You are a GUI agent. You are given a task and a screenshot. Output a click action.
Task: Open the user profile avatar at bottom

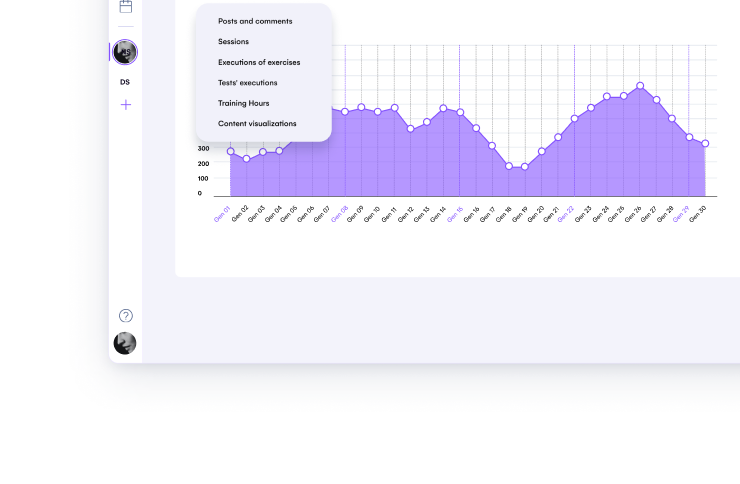[x=125, y=343]
